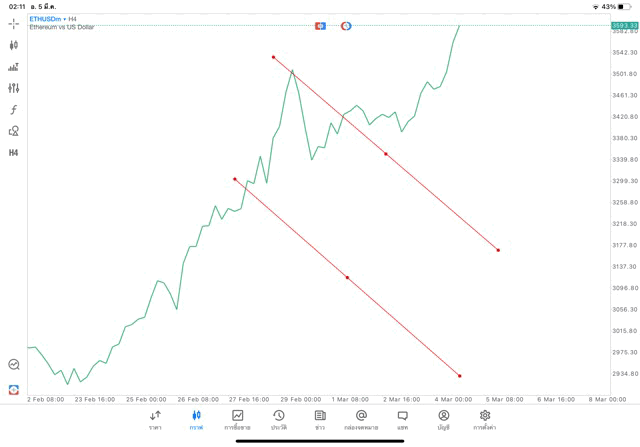
Task: Open the chart chat bubble icon
Action: point(14,365)
